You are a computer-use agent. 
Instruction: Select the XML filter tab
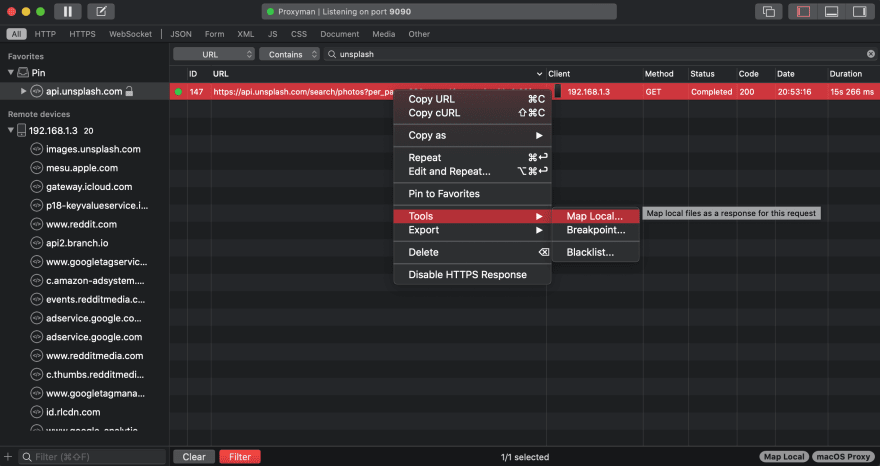point(246,34)
